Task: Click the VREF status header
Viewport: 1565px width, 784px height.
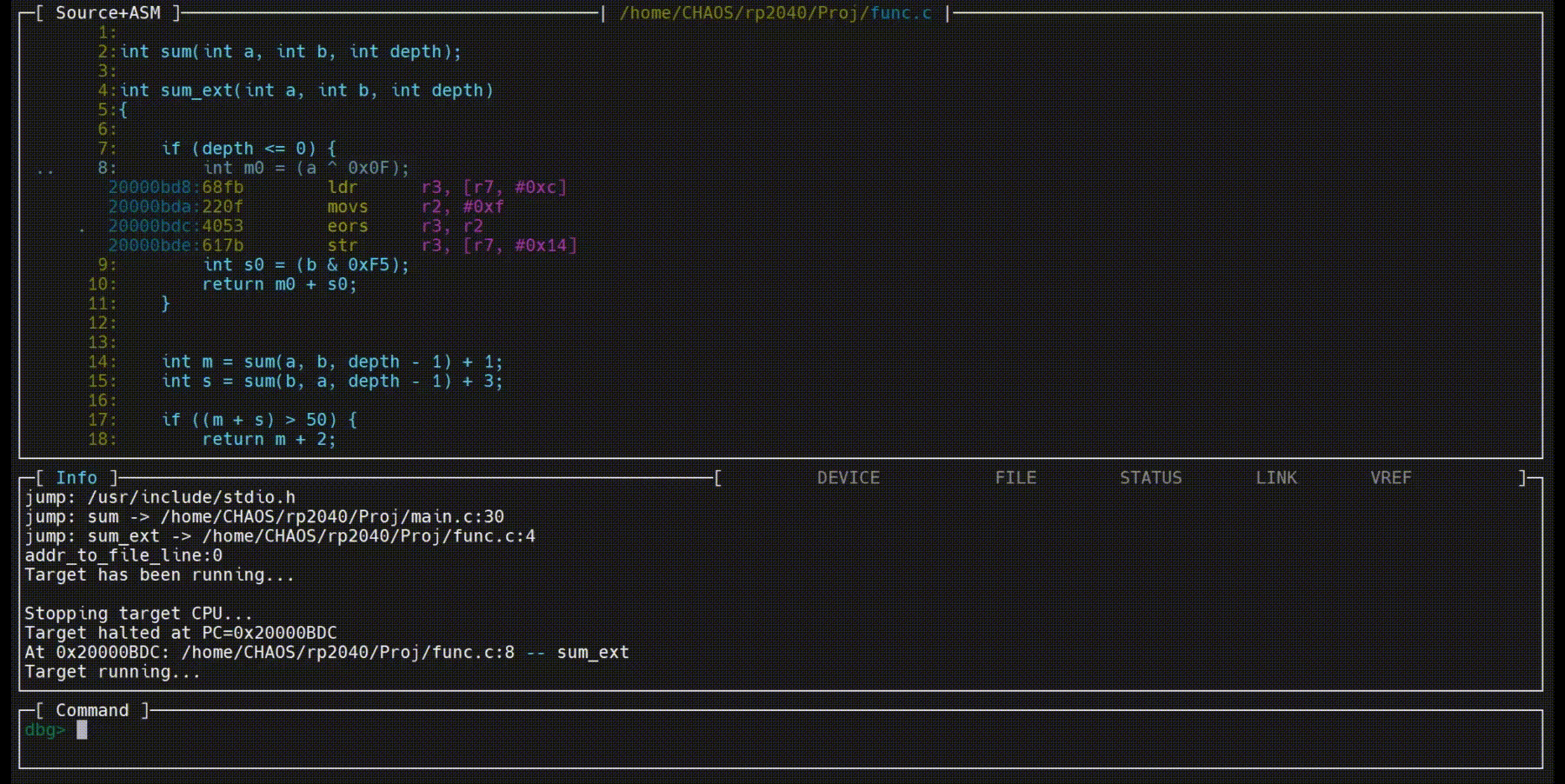Action: [x=1390, y=478]
